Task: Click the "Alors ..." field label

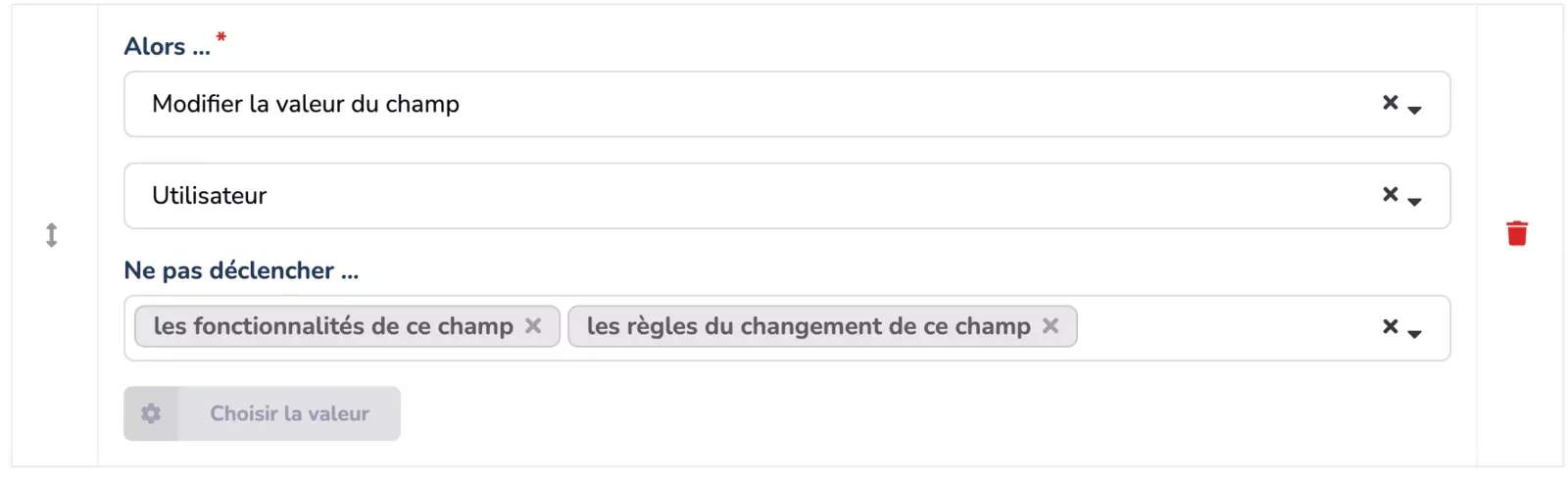Action: click(x=167, y=47)
